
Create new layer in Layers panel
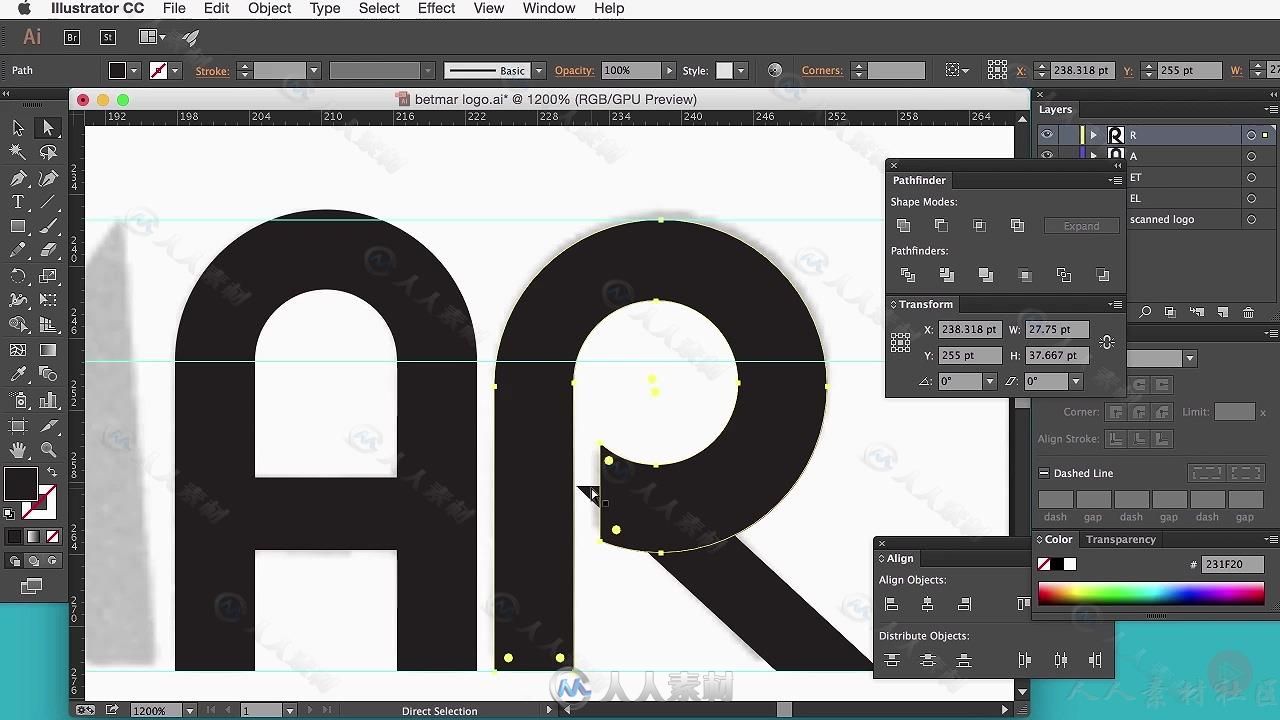point(1222,313)
